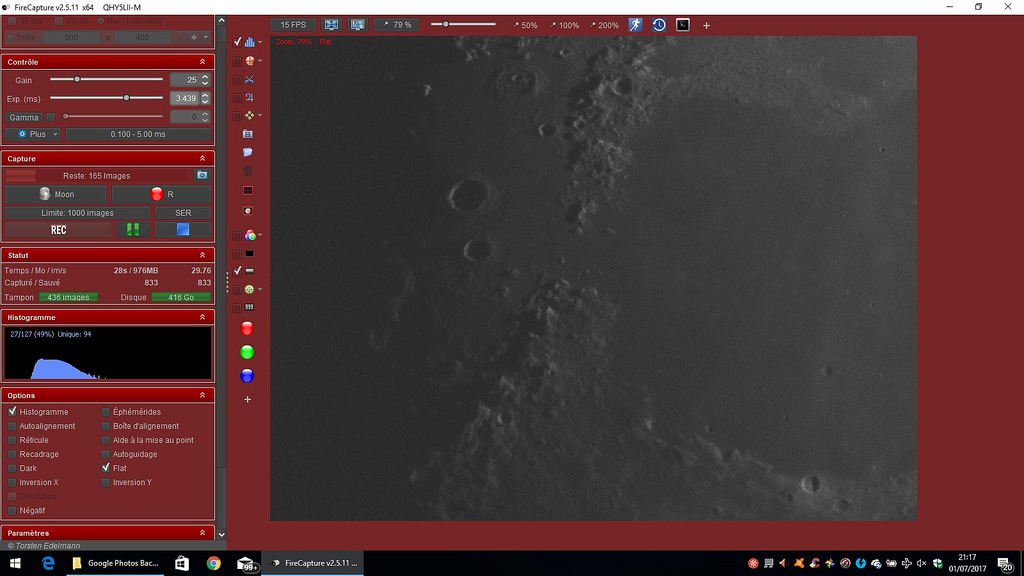Click the black rectangle dark-frame icon
The width and height of the screenshot is (1024, 576).
(x=249, y=253)
